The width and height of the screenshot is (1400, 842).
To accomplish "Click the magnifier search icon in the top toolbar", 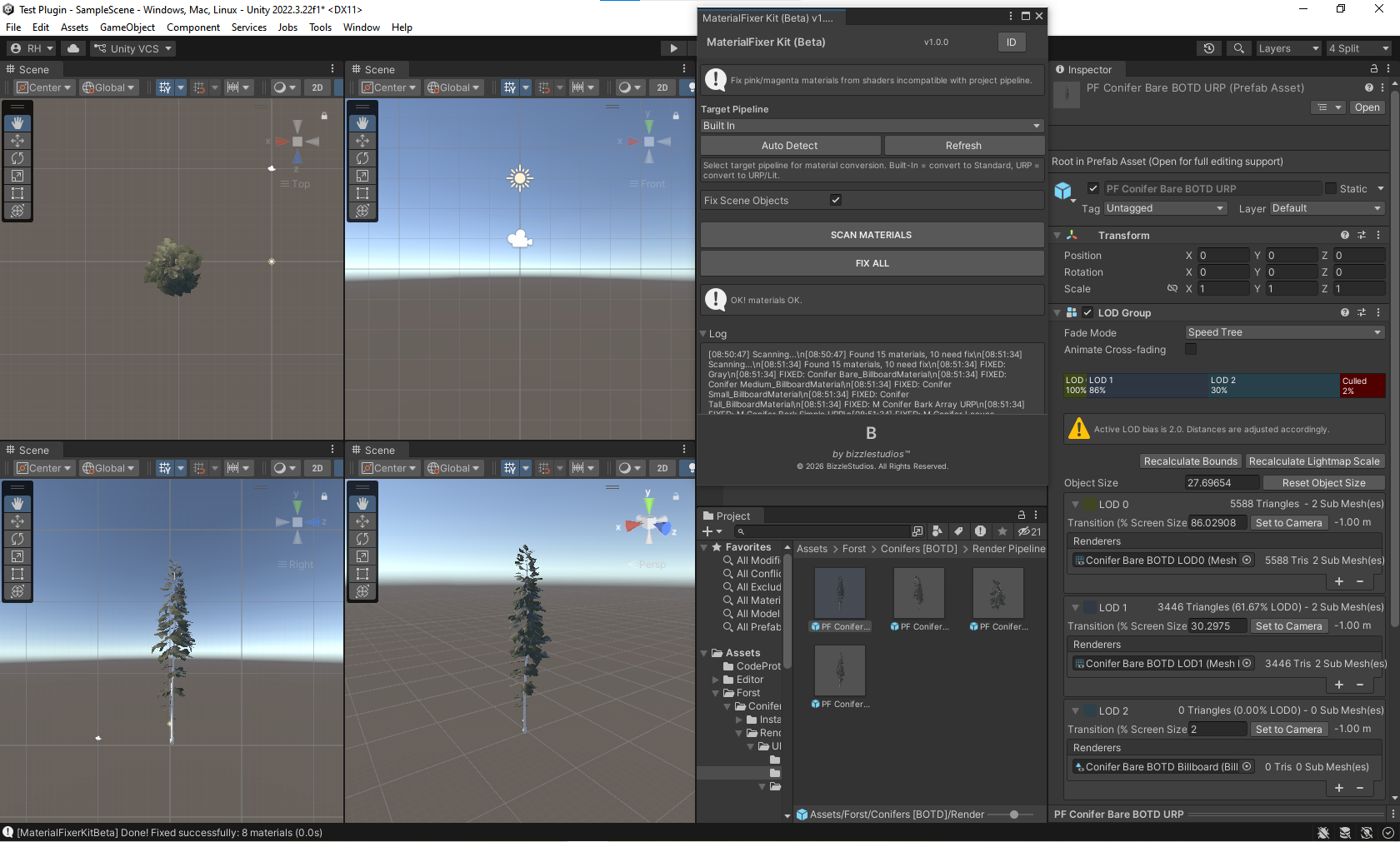I will [1239, 48].
